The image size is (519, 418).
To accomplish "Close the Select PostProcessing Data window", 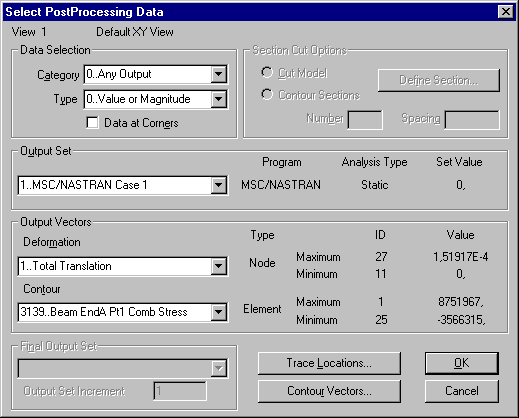I will [506, 12].
